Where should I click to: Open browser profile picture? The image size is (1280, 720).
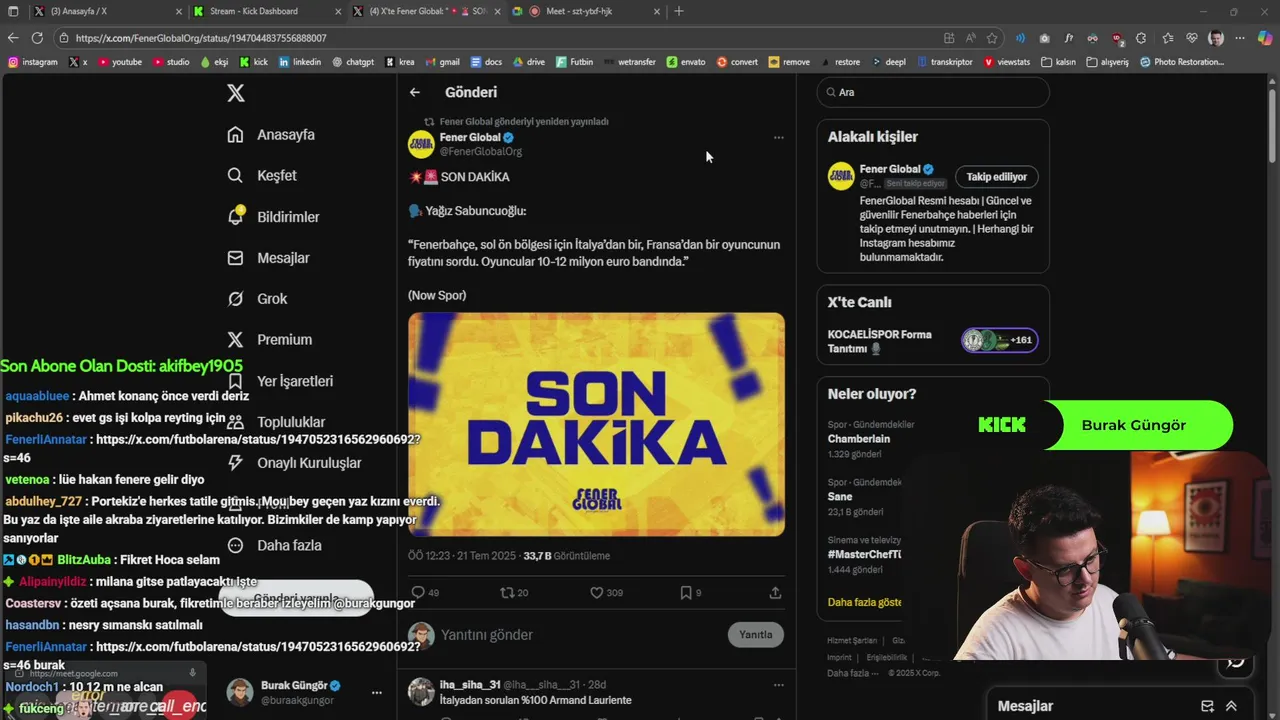pyautogui.click(x=1216, y=38)
